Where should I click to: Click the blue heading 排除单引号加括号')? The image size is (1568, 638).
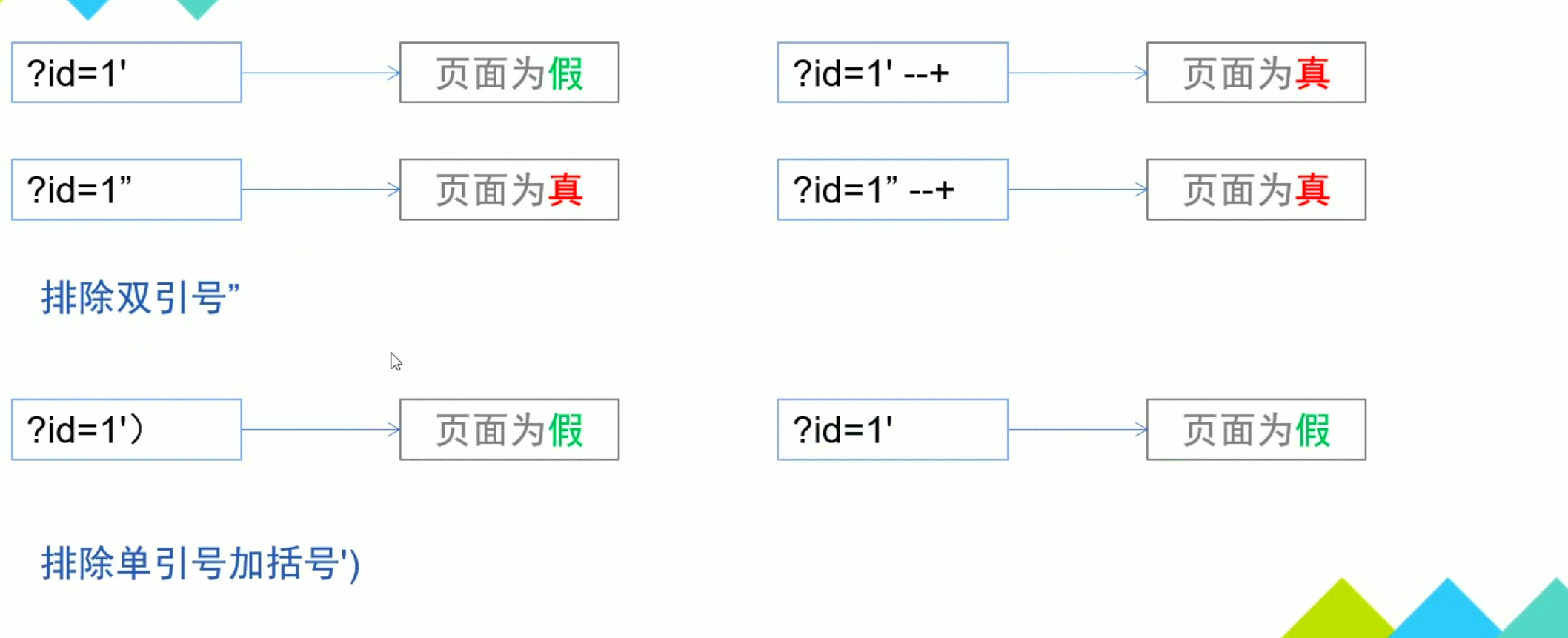point(200,564)
